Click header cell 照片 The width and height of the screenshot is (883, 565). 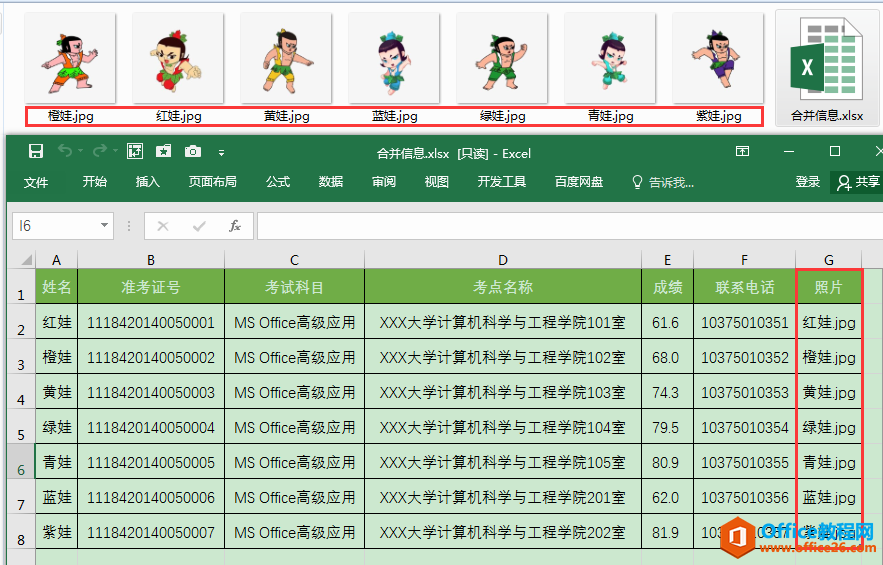(x=828, y=287)
